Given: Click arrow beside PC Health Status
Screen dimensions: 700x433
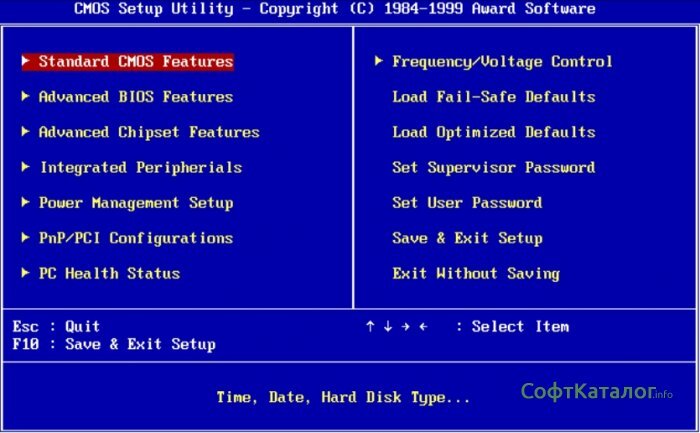Looking at the screenshot, I should [26, 273].
